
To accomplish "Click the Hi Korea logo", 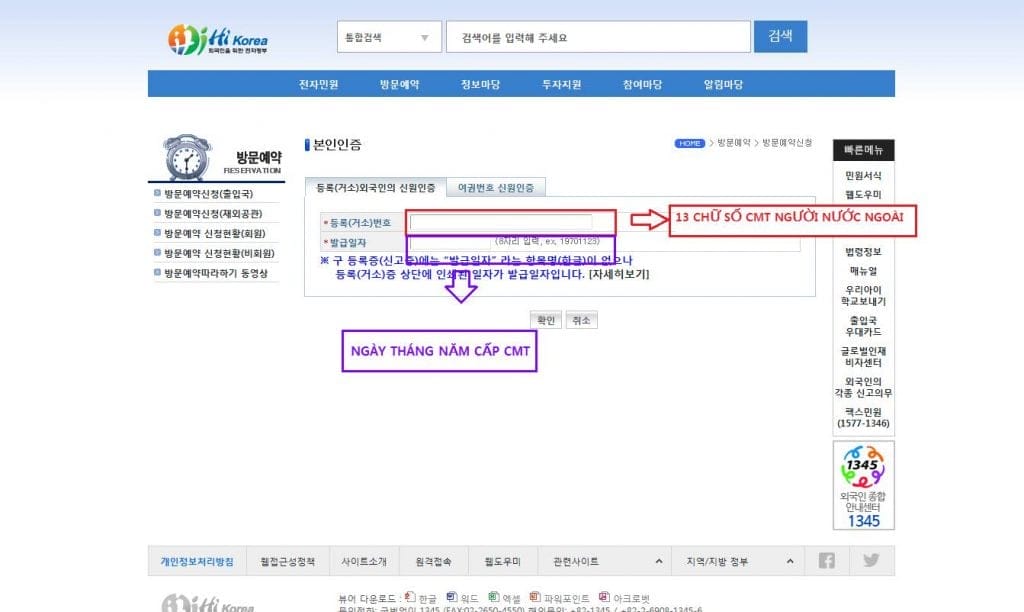I will point(217,39).
